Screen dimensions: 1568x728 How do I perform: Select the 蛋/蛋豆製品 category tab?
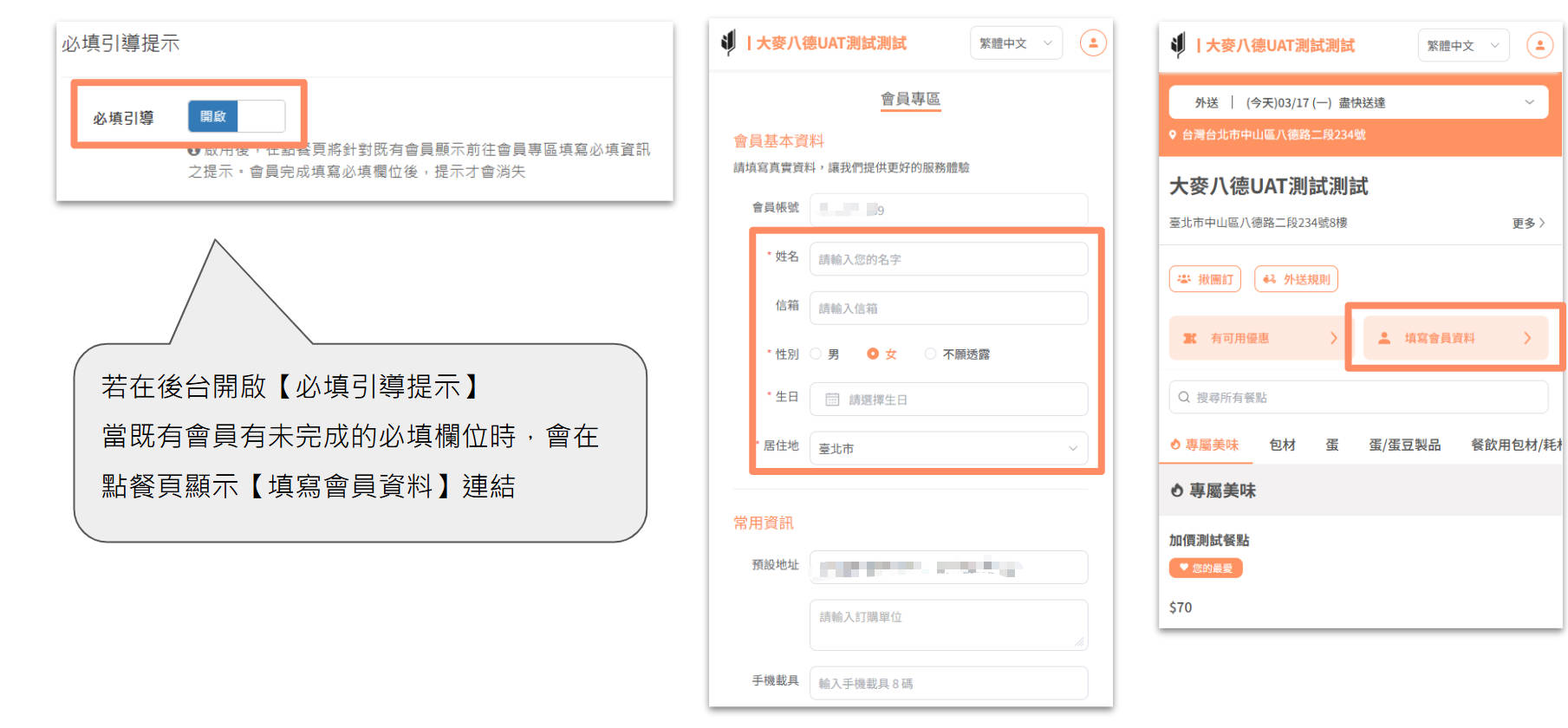pyautogui.click(x=1404, y=445)
